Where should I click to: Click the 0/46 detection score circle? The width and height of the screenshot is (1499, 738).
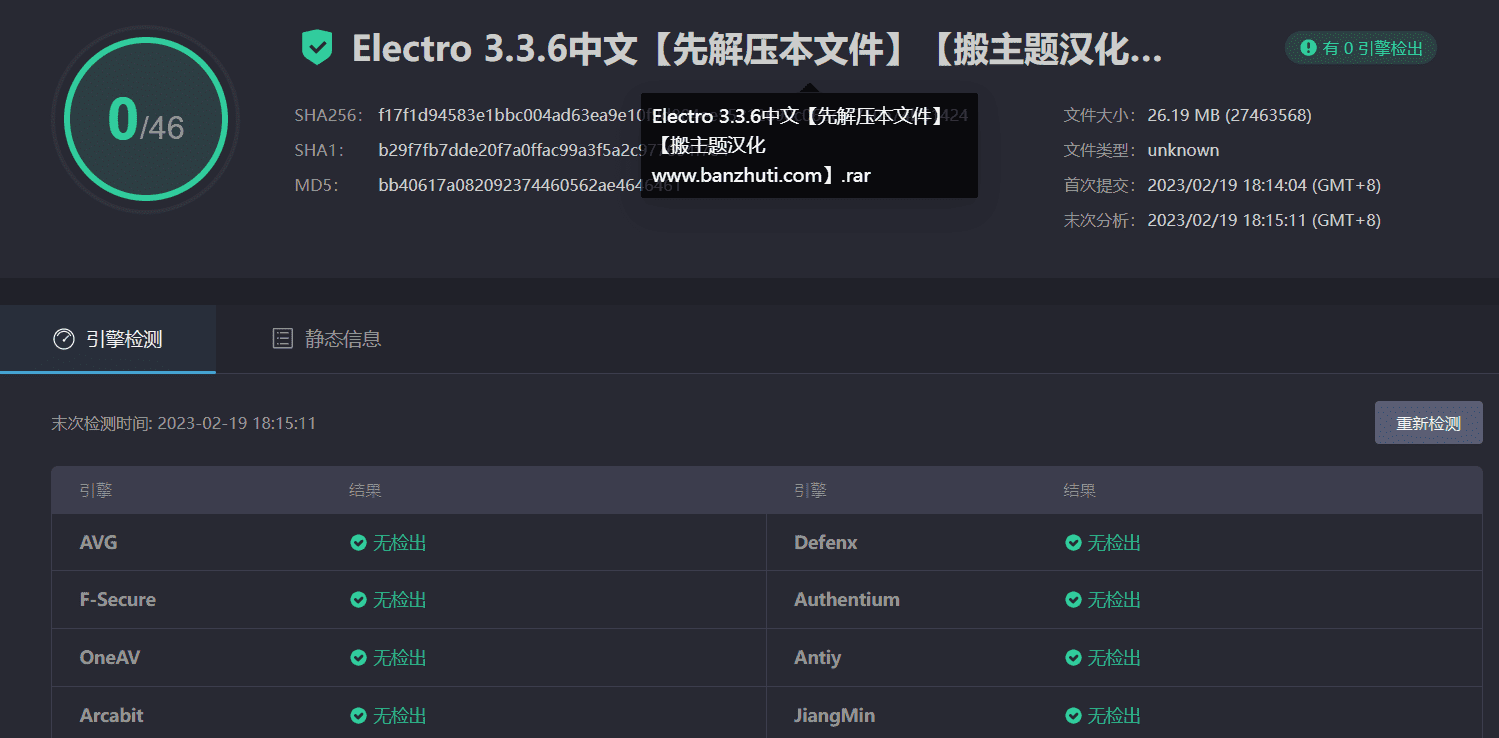146,120
